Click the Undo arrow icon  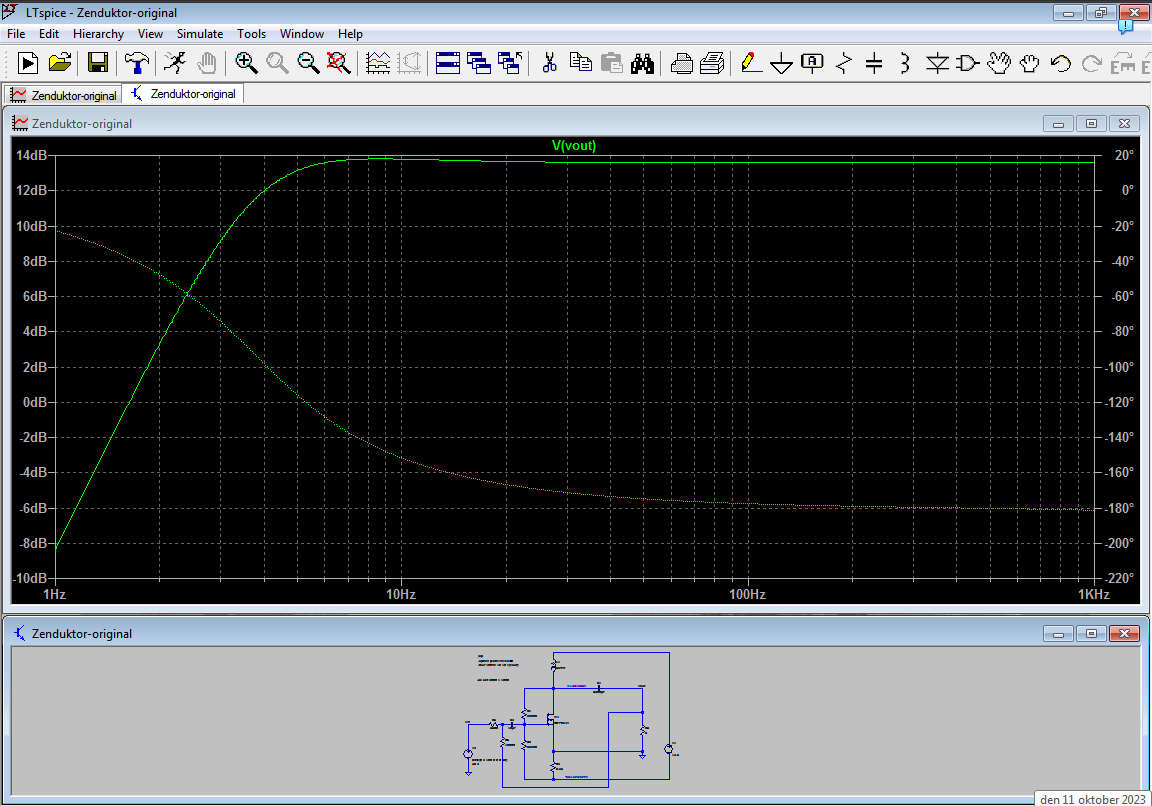click(1060, 63)
